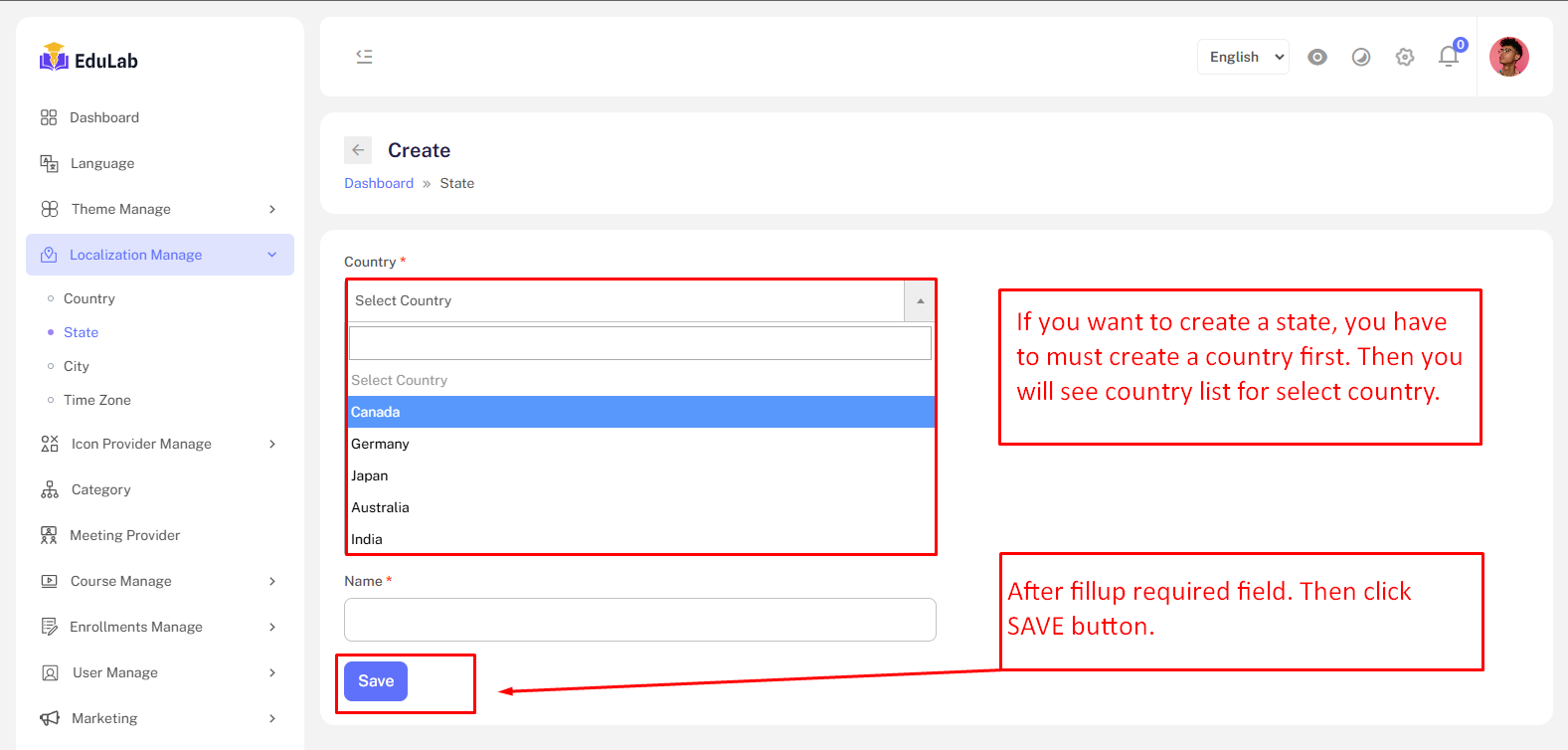Follow the Dashboard breadcrumb link
The width and height of the screenshot is (1568, 750).
click(379, 183)
